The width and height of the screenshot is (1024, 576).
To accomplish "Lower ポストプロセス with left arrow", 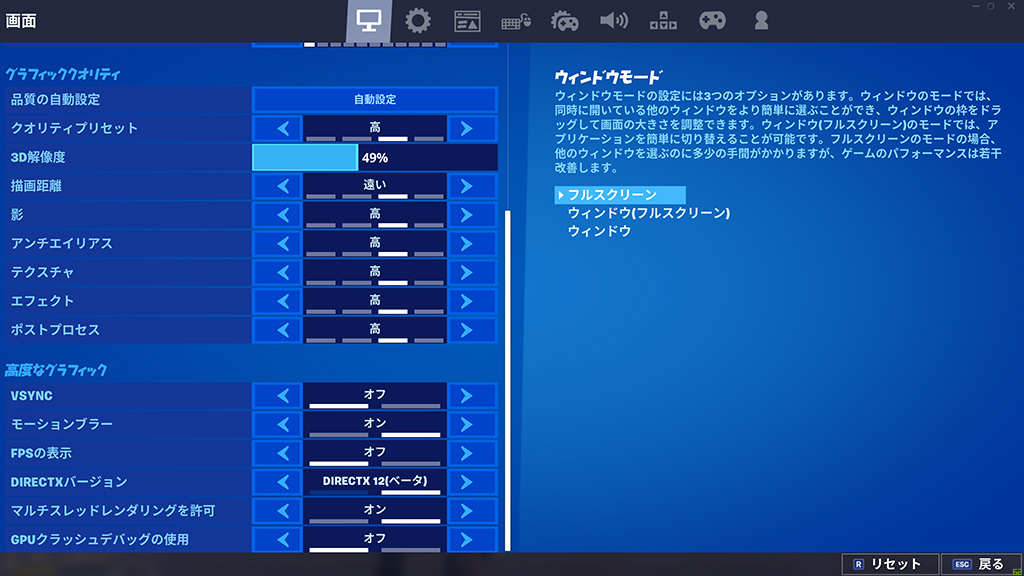I will pyautogui.click(x=277, y=330).
